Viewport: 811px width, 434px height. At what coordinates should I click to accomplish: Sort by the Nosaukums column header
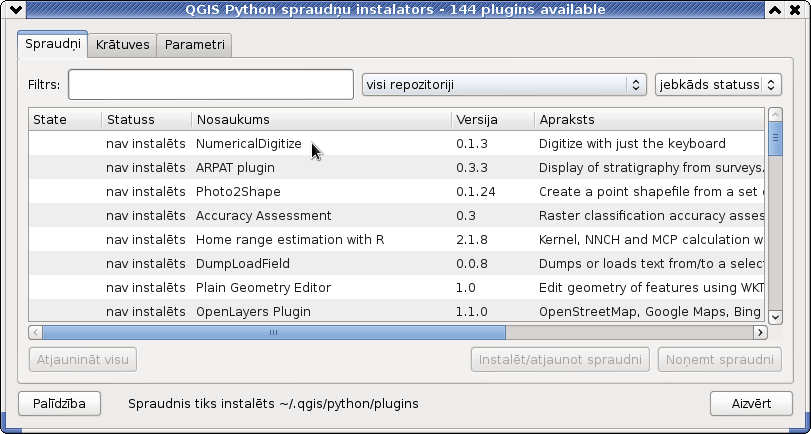click(x=321, y=119)
